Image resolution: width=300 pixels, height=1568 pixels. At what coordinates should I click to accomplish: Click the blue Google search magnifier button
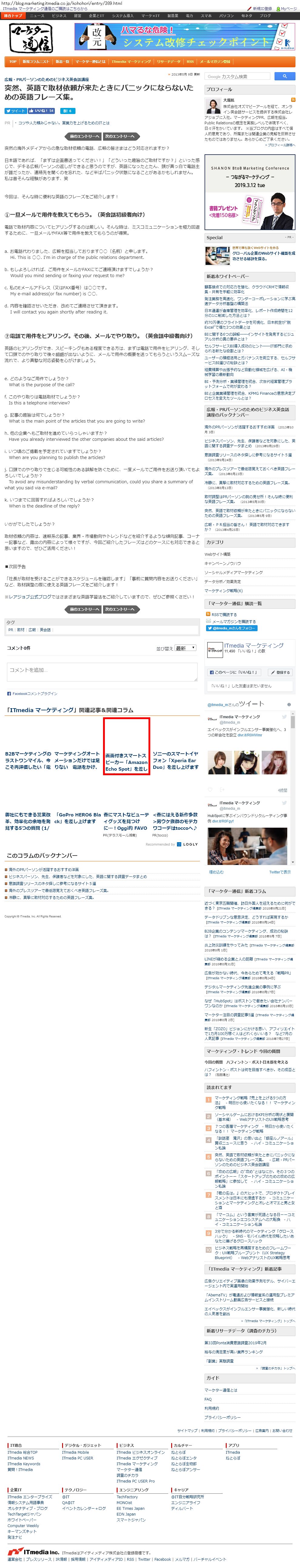click(x=284, y=76)
